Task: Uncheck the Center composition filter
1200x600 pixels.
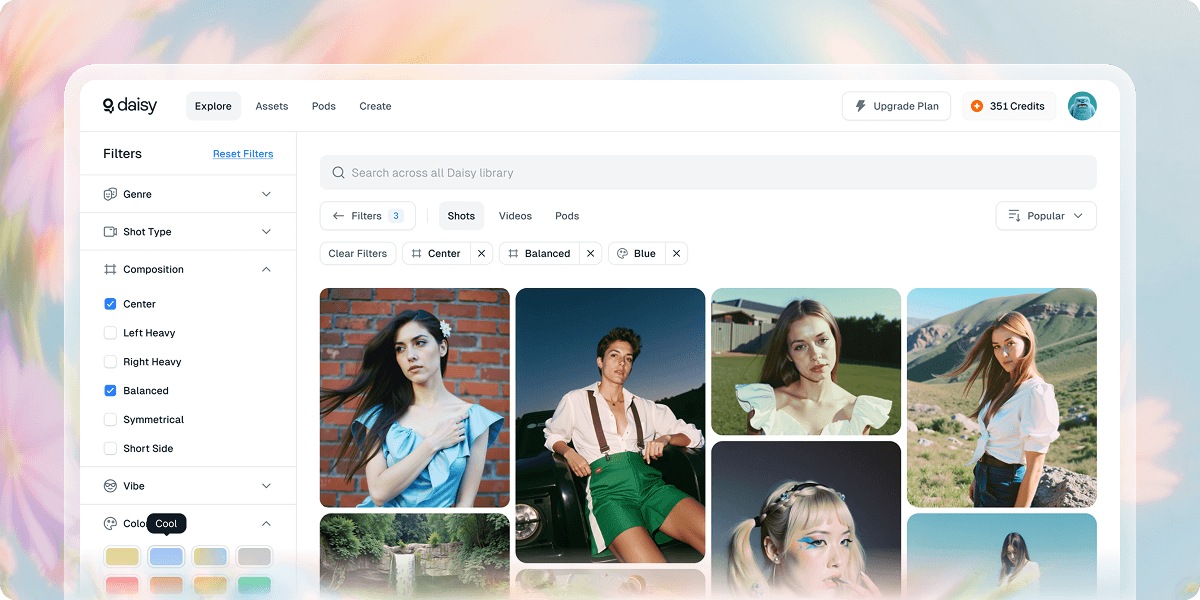Action: pyautogui.click(x=110, y=304)
